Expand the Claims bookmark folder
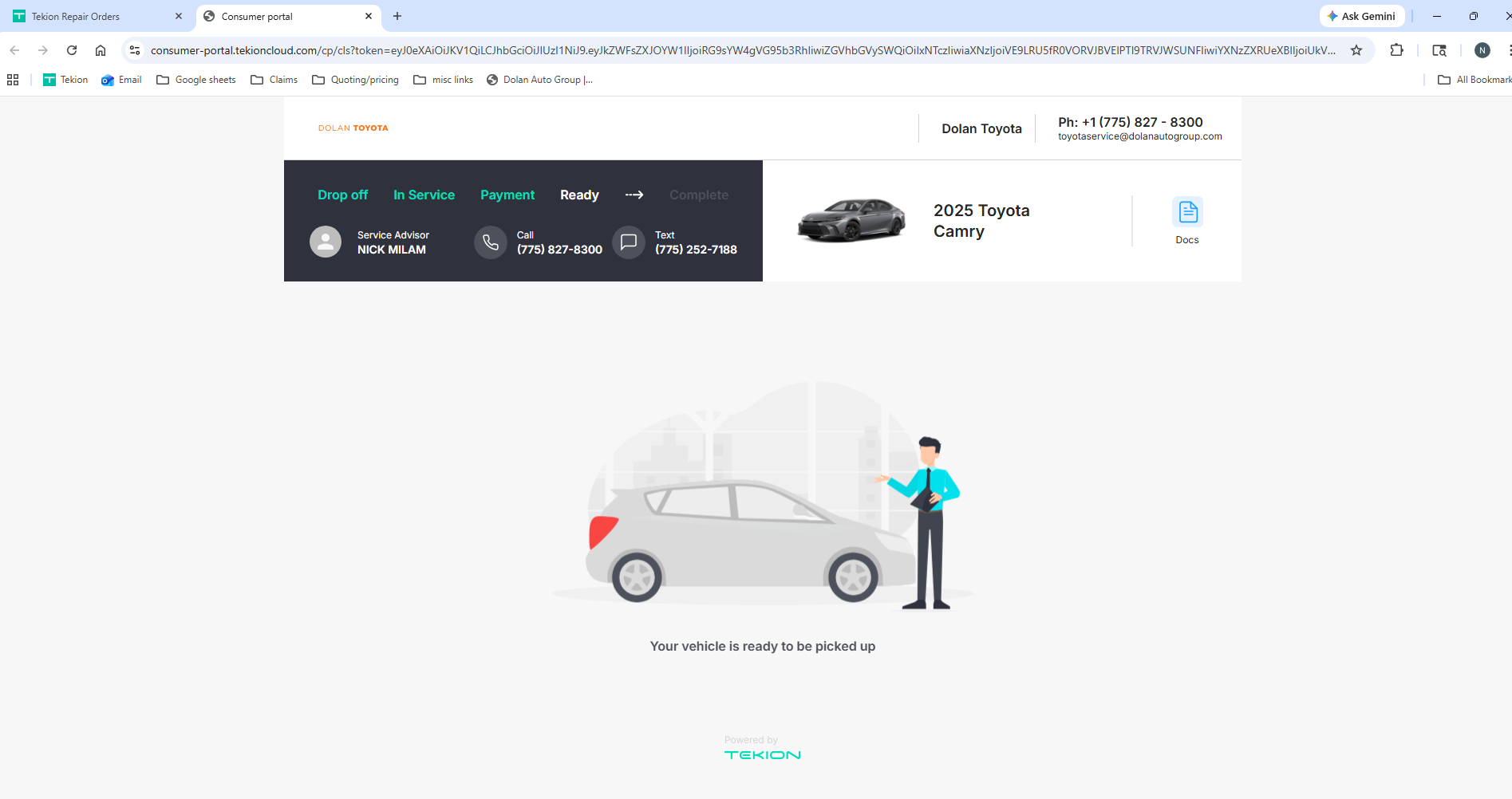 tap(274, 80)
